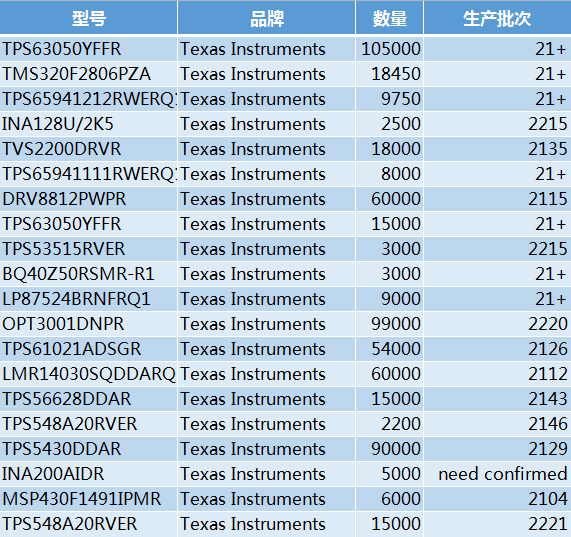Select quantity cell 105000
The image size is (571, 537).
click(389, 49)
